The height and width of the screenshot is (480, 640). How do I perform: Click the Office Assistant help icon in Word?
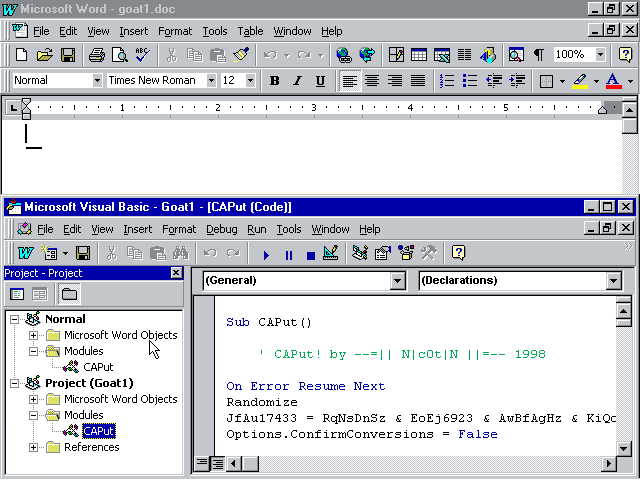[625, 55]
